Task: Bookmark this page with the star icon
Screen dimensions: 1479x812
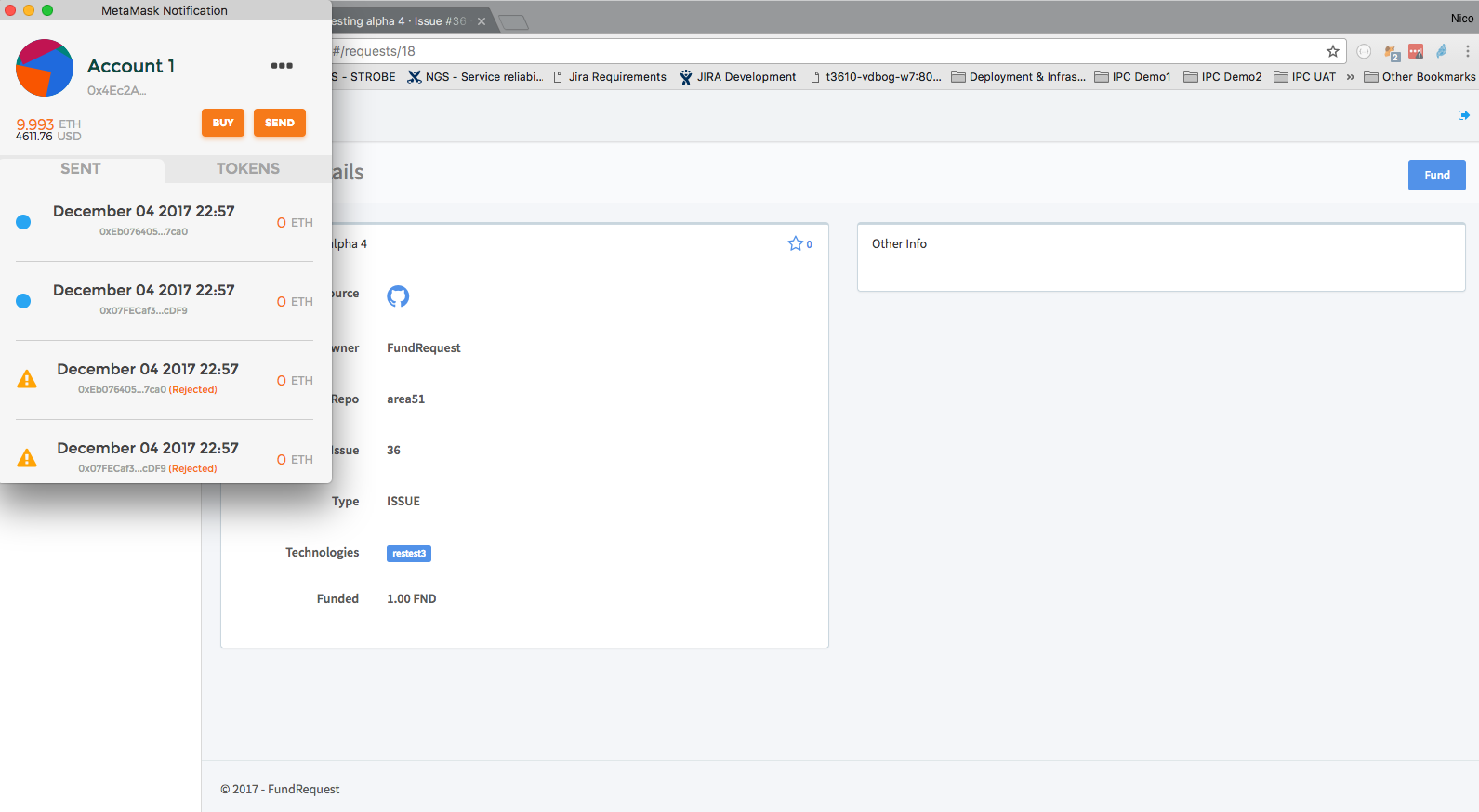Action: point(1333,51)
